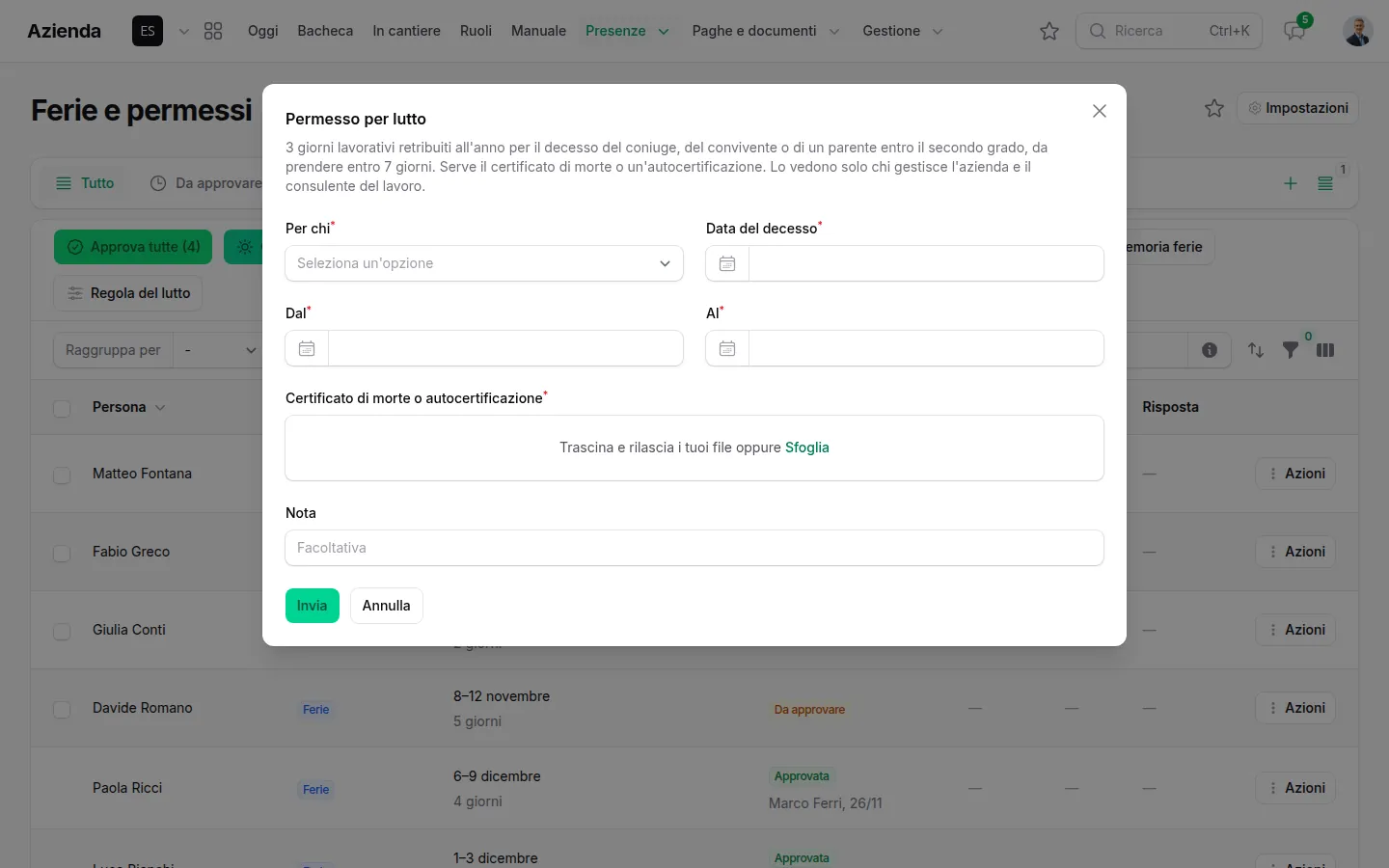Open Bacheca in the navigation

pyautogui.click(x=325, y=31)
